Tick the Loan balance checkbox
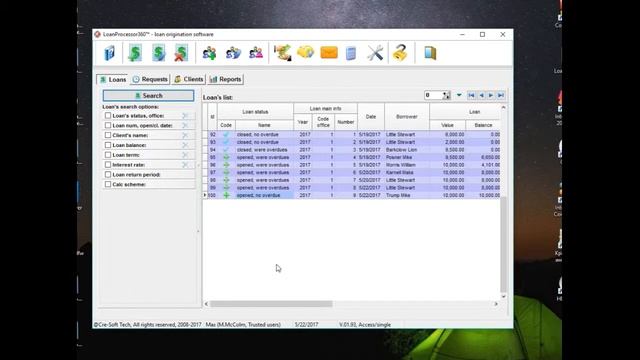Image resolution: width=640 pixels, height=360 pixels. pos(108,145)
